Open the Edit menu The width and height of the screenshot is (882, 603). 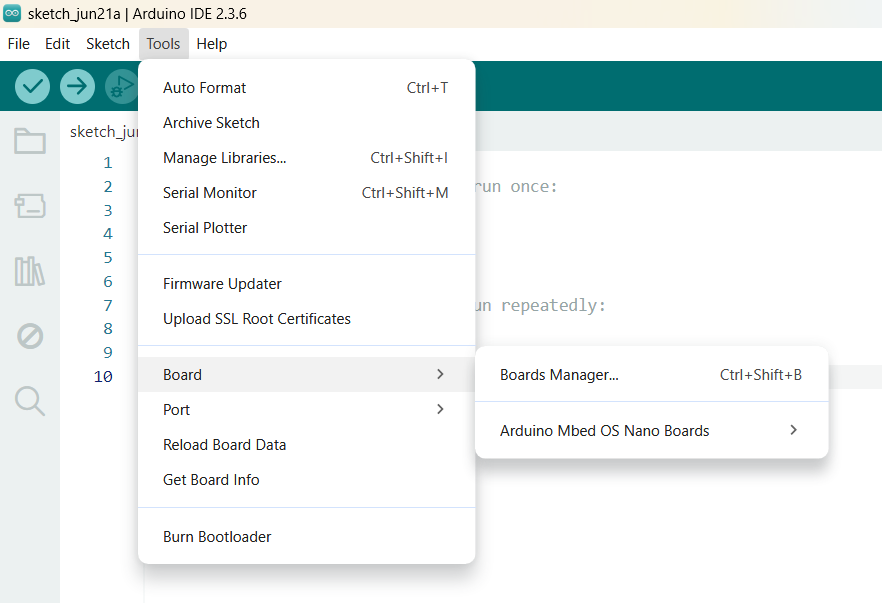click(x=57, y=44)
